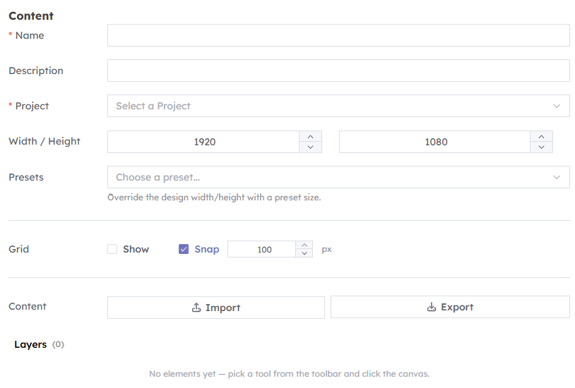This screenshot has width=575, height=388.
Task: Click the Width field showing 1920
Action: (204, 142)
